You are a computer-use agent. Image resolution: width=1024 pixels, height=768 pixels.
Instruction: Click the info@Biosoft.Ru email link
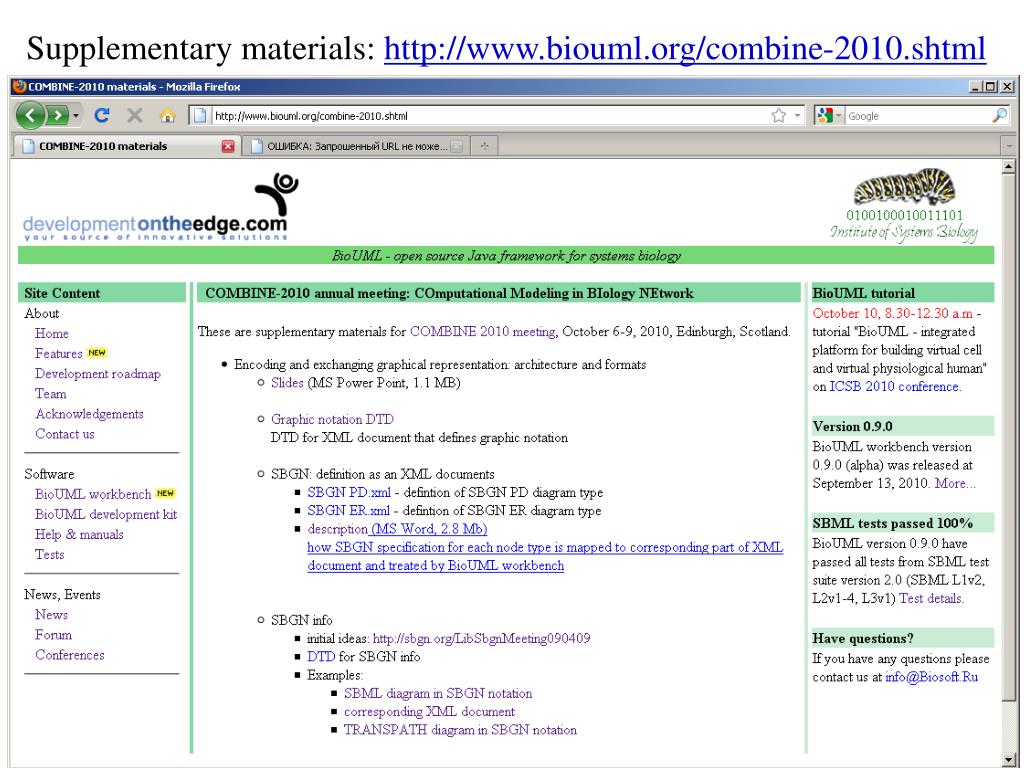pyautogui.click(x=932, y=677)
